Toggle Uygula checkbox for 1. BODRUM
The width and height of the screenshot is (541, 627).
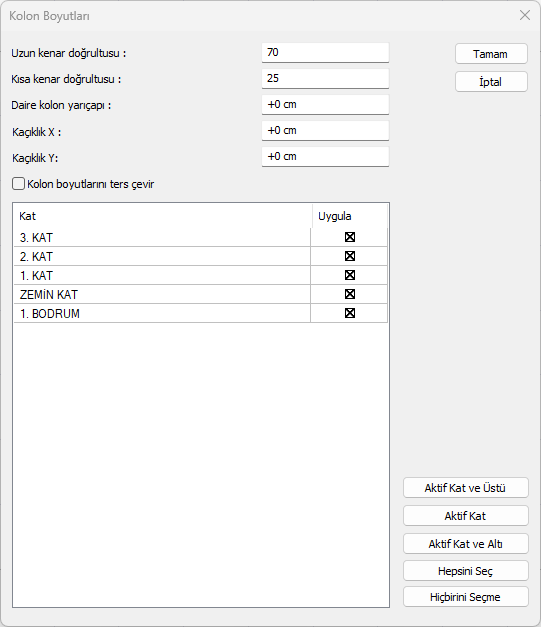coord(350,313)
